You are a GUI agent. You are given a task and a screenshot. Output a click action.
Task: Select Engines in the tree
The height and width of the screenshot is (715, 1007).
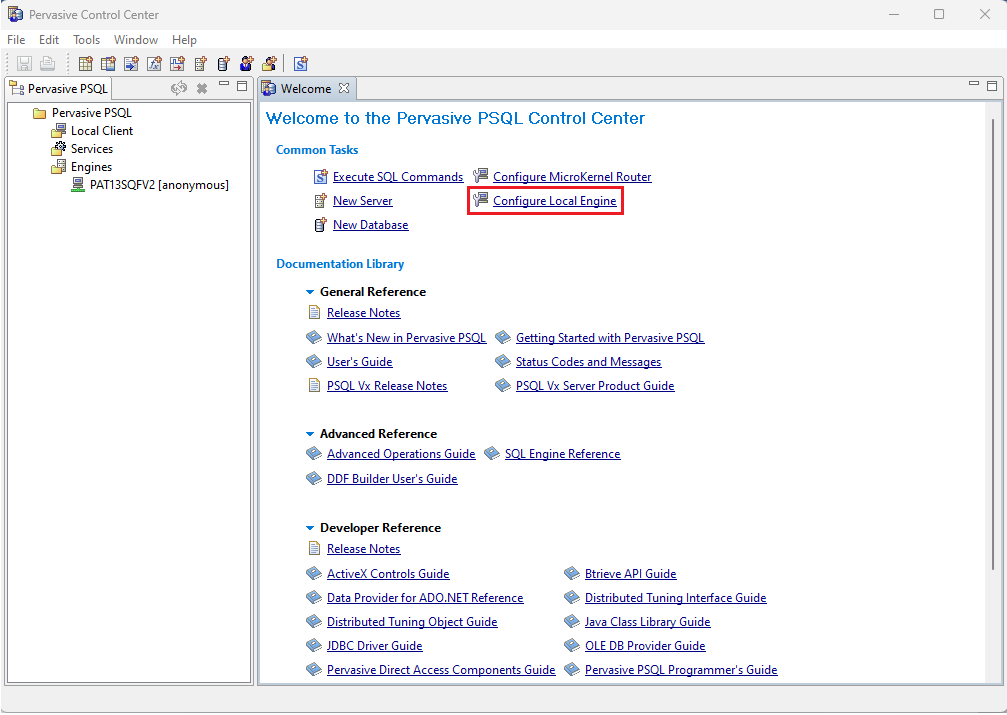pyautogui.click(x=91, y=167)
